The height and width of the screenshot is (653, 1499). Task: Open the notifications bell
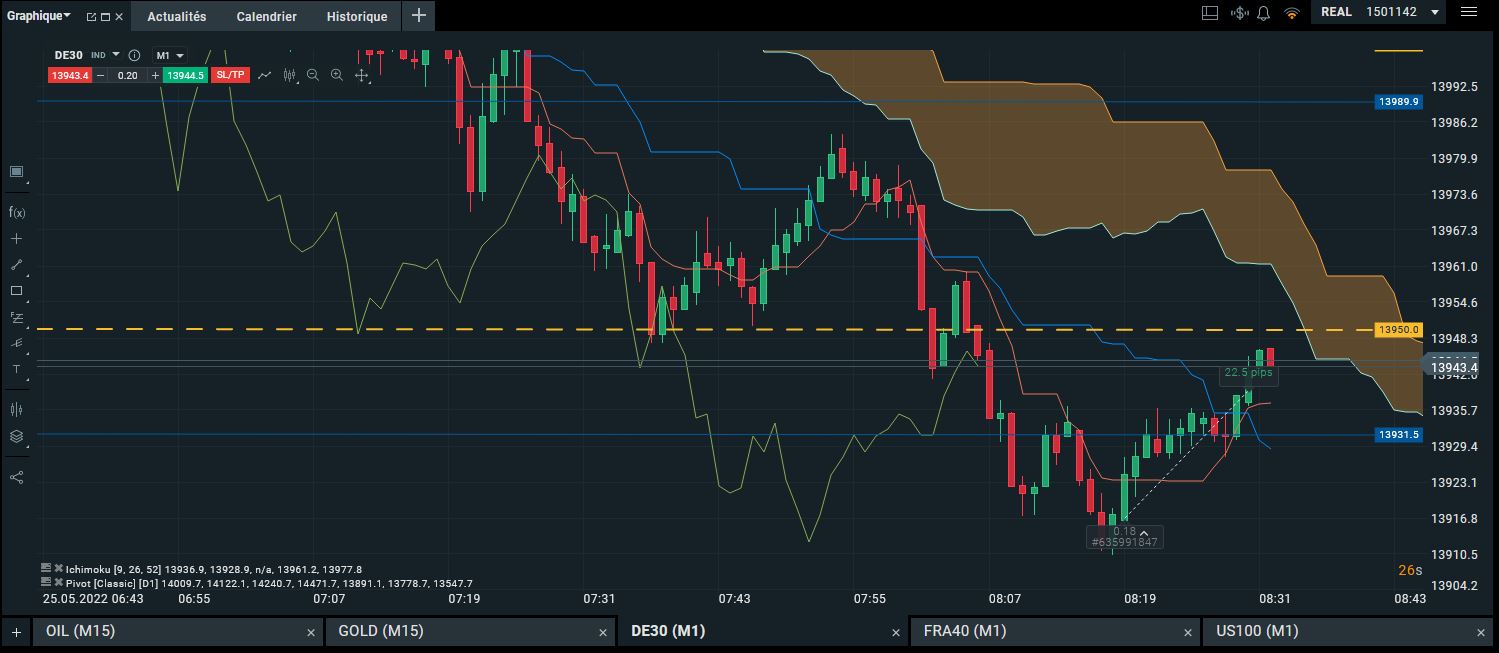(1263, 13)
